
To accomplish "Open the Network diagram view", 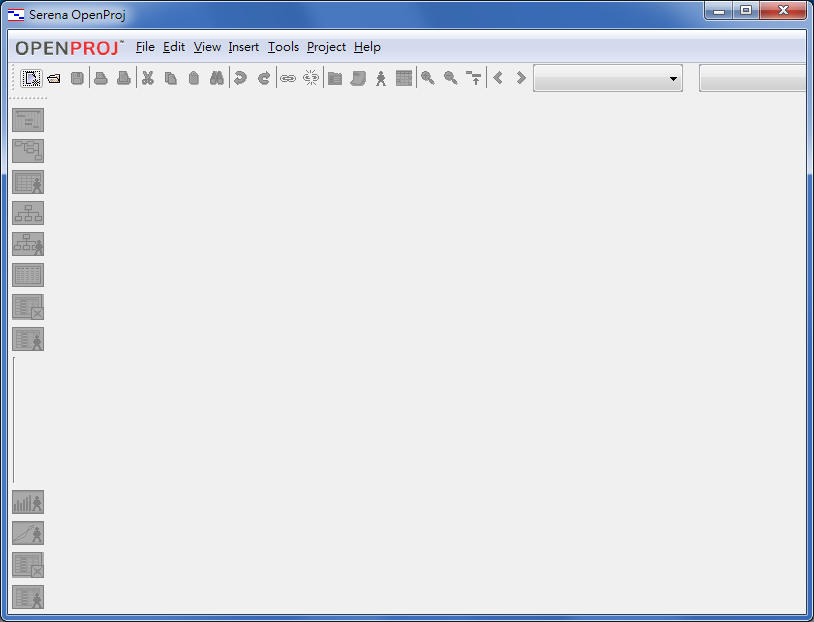I will click(27, 150).
